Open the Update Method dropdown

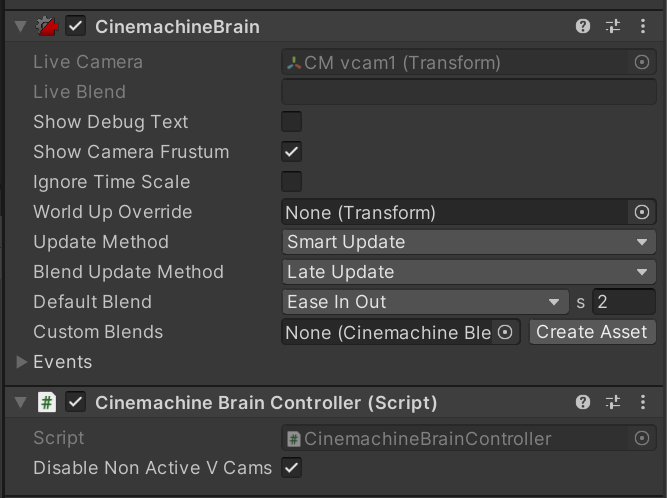(x=469, y=242)
